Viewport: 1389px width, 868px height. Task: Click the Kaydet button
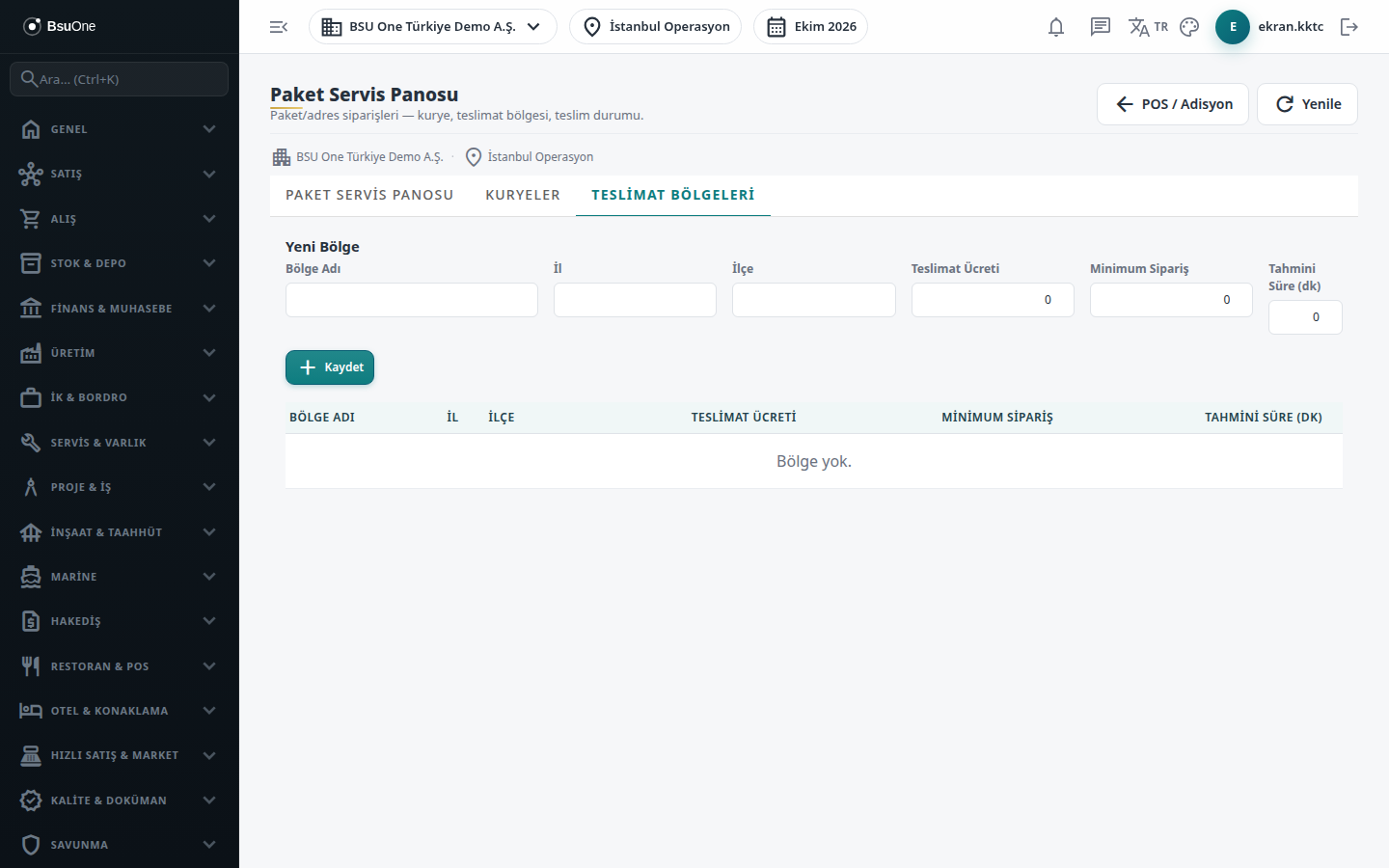(330, 367)
